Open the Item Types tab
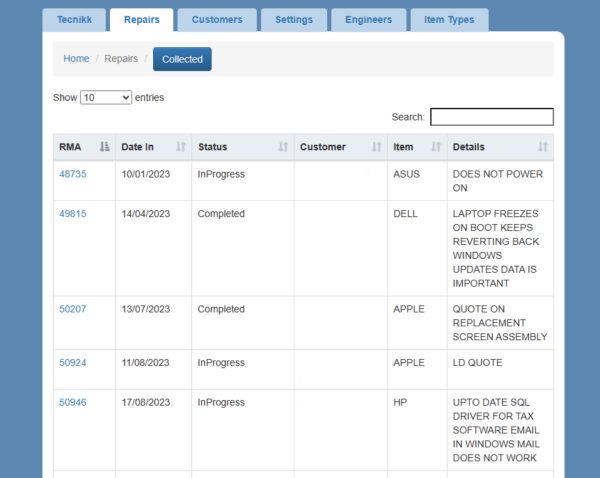This screenshot has width=600, height=478. pos(449,20)
